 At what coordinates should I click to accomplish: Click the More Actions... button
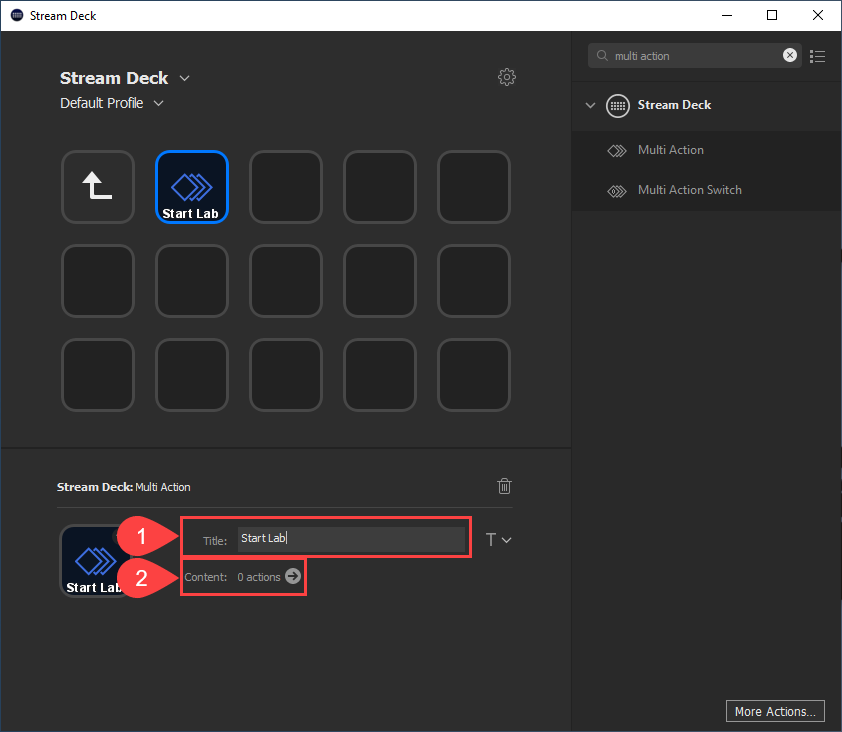point(775,711)
